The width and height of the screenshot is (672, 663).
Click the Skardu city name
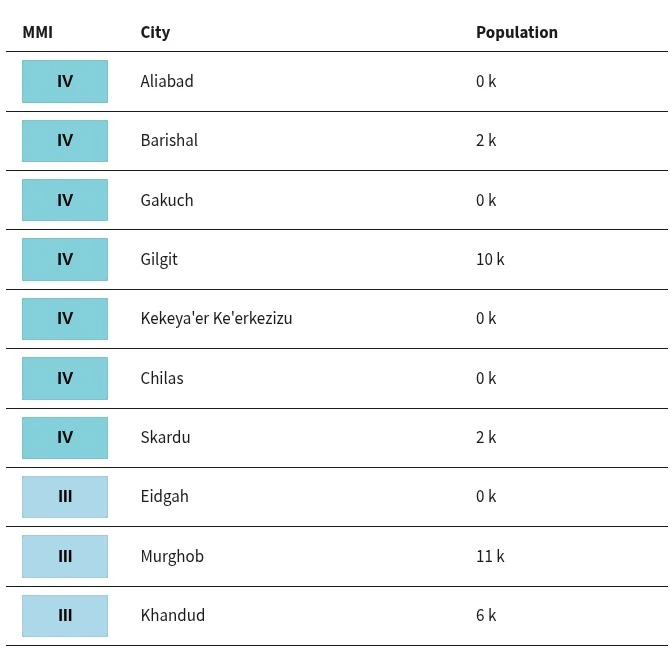(165, 437)
